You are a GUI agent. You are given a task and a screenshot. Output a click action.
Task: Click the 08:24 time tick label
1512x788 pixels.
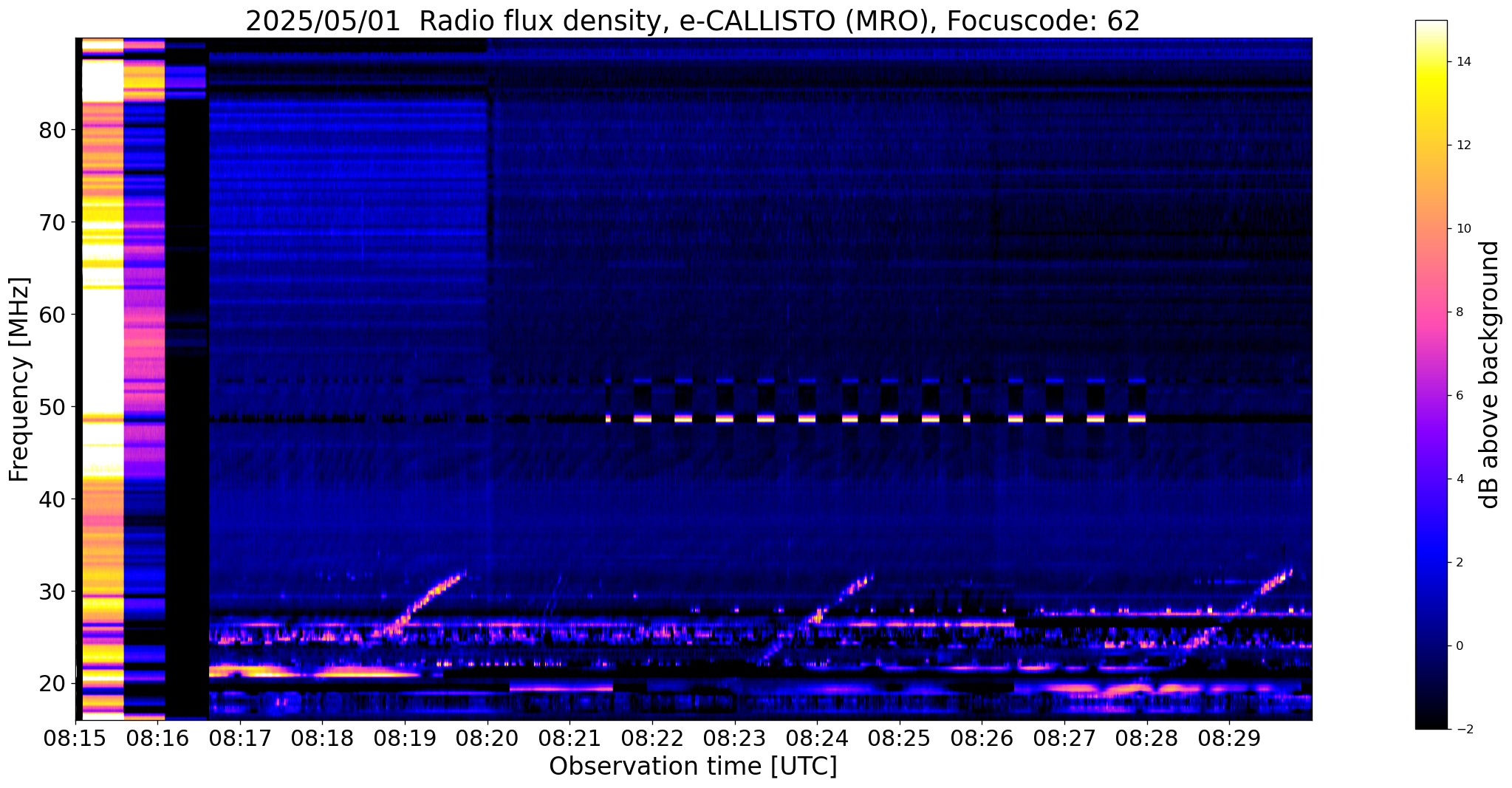817,739
